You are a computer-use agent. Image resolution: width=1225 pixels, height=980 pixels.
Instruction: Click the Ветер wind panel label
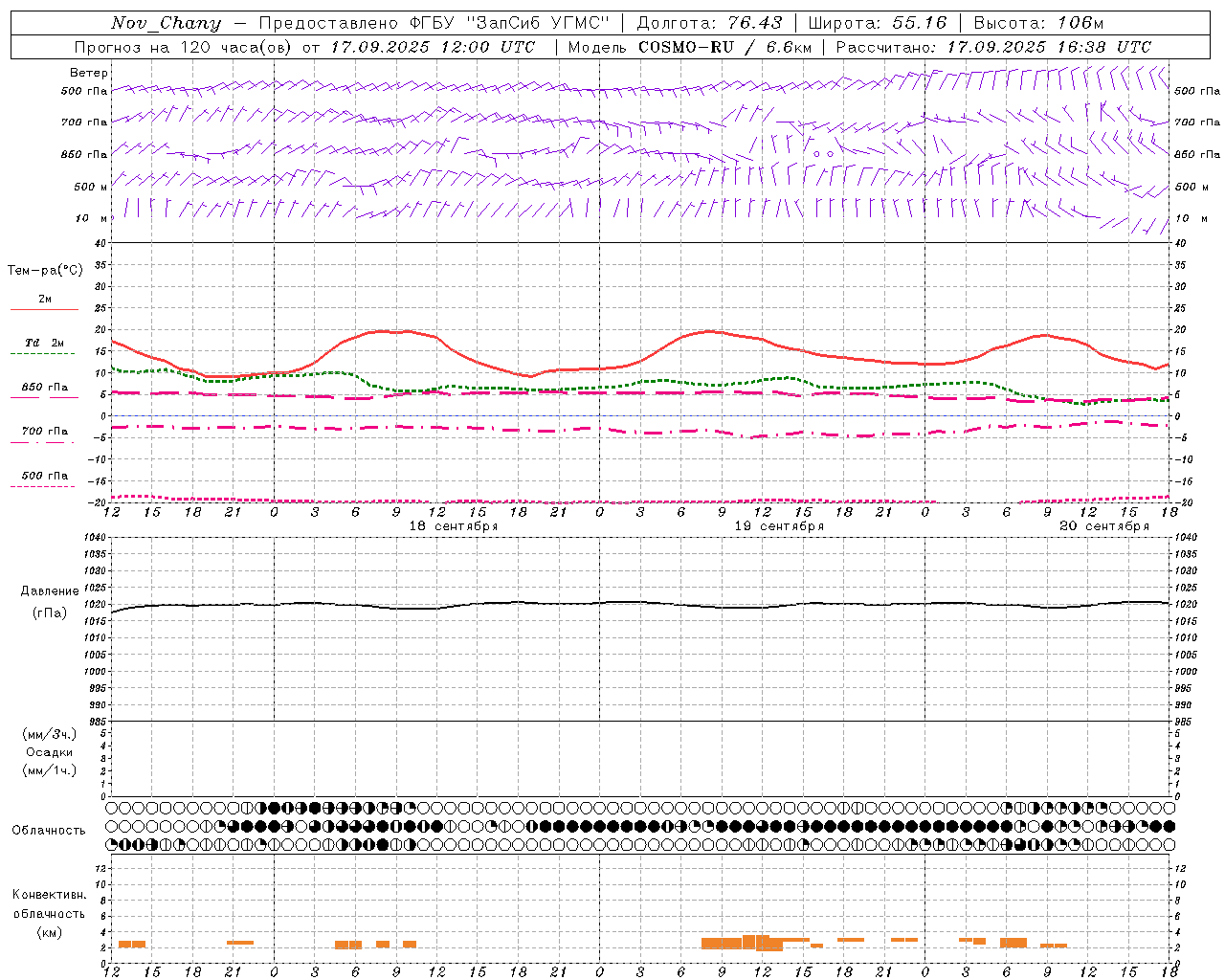pos(89,73)
